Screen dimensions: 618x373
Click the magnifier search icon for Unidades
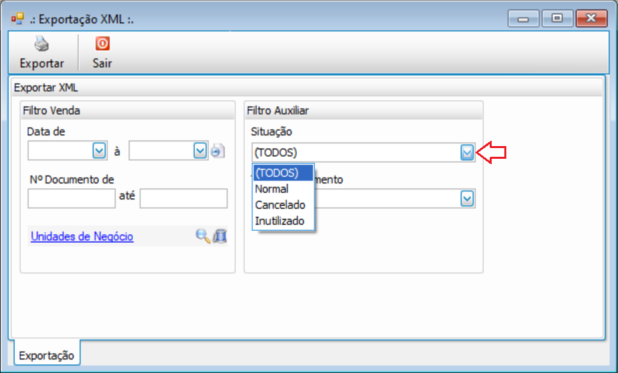pos(203,236)
